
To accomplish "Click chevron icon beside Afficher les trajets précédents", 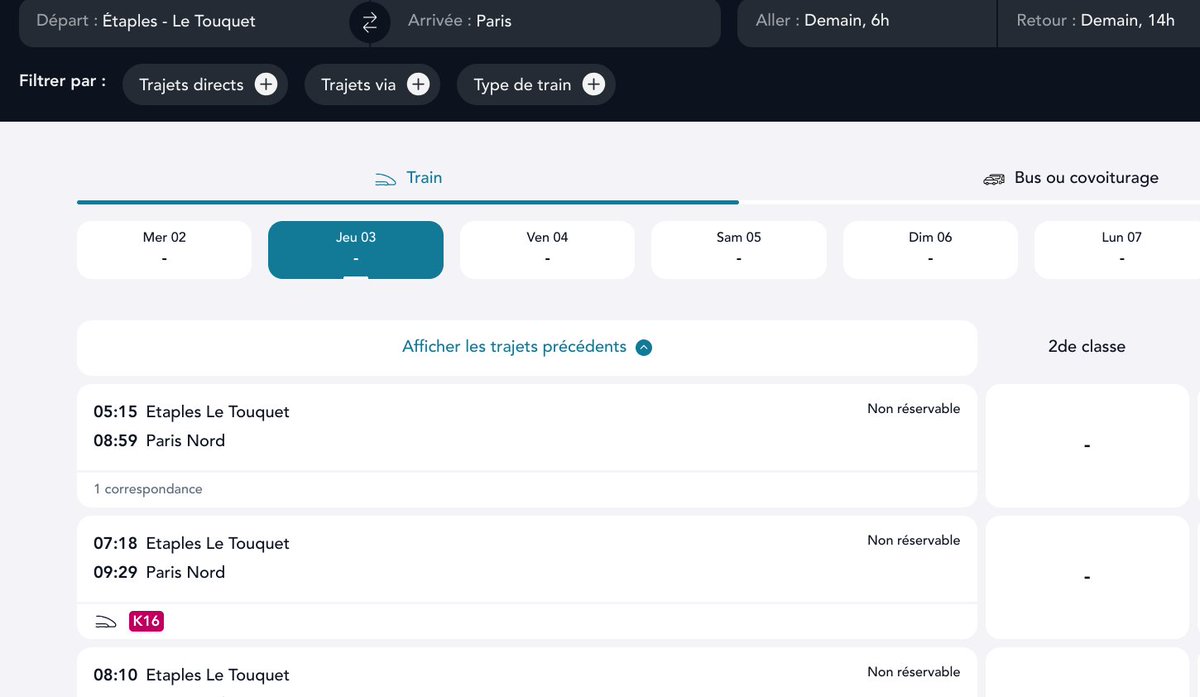I will (644, 348).
